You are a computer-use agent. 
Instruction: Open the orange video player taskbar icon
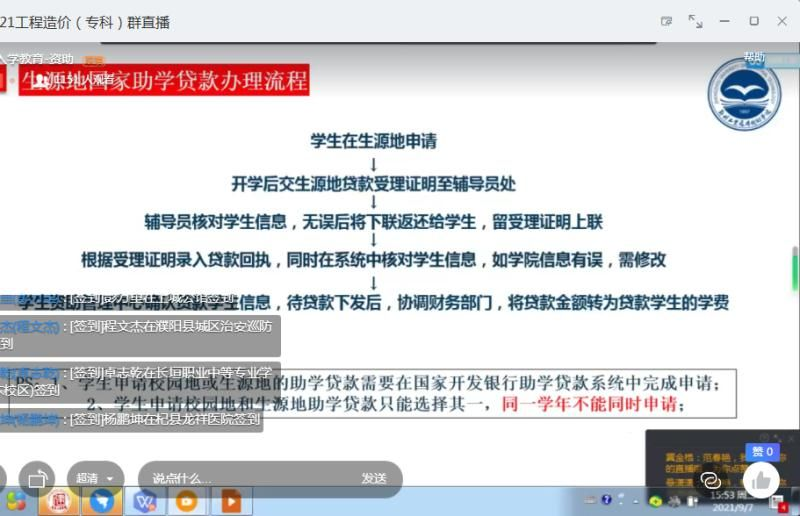click(x=187, y=500)
